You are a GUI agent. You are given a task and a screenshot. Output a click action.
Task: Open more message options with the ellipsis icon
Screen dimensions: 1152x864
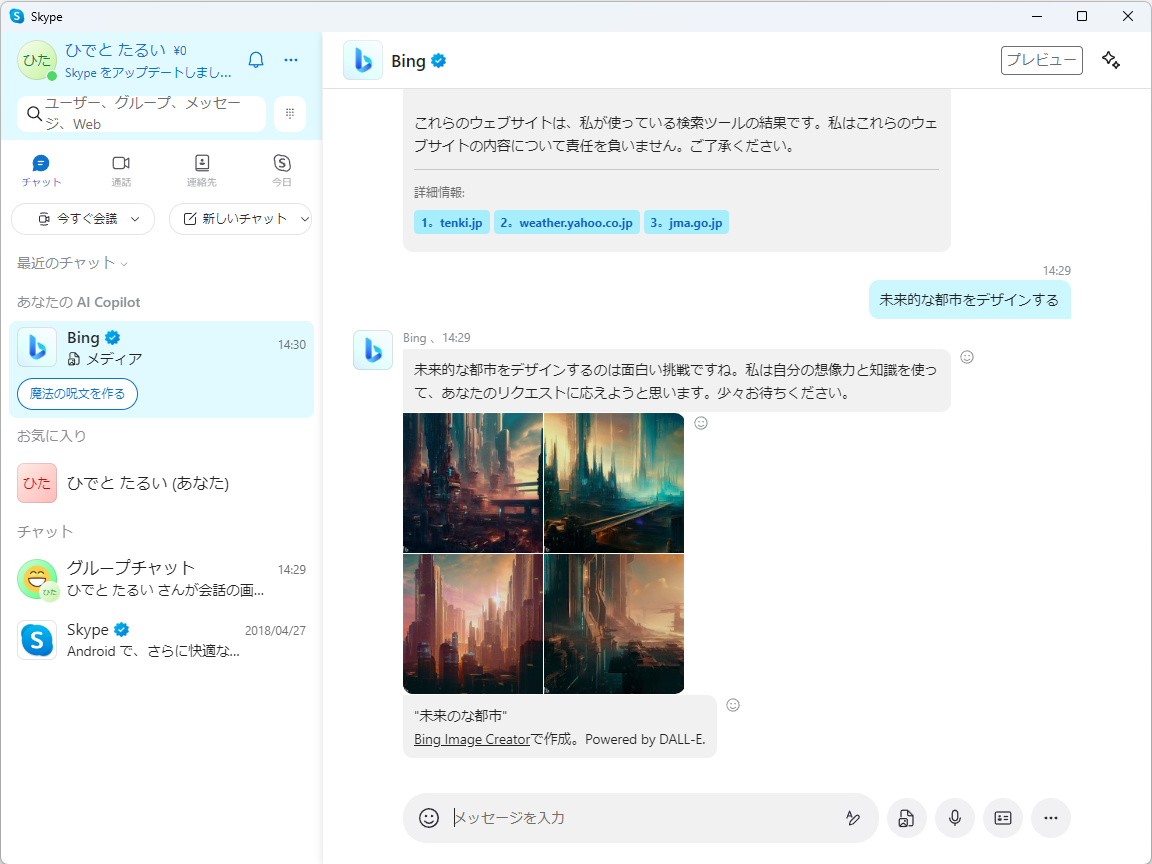pyautogui.click(x=1050, y=818)
